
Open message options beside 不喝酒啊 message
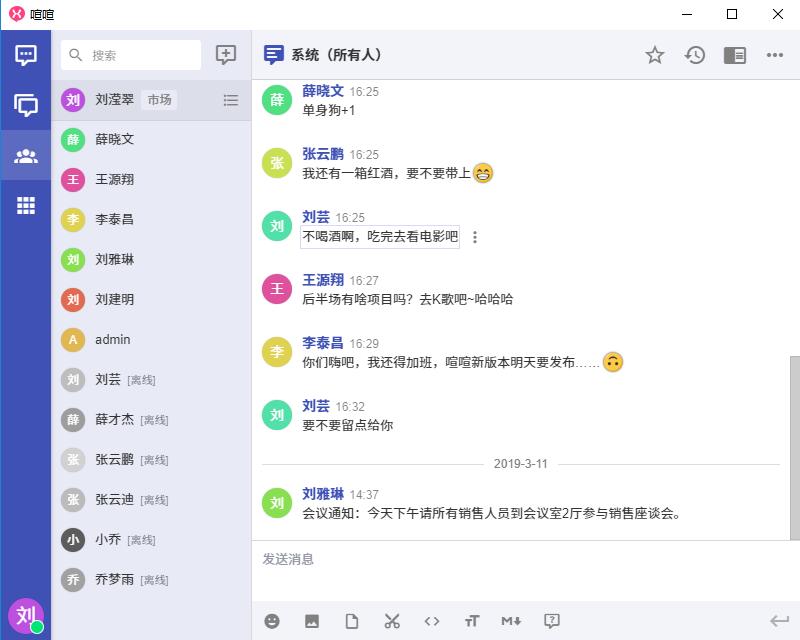475,237
